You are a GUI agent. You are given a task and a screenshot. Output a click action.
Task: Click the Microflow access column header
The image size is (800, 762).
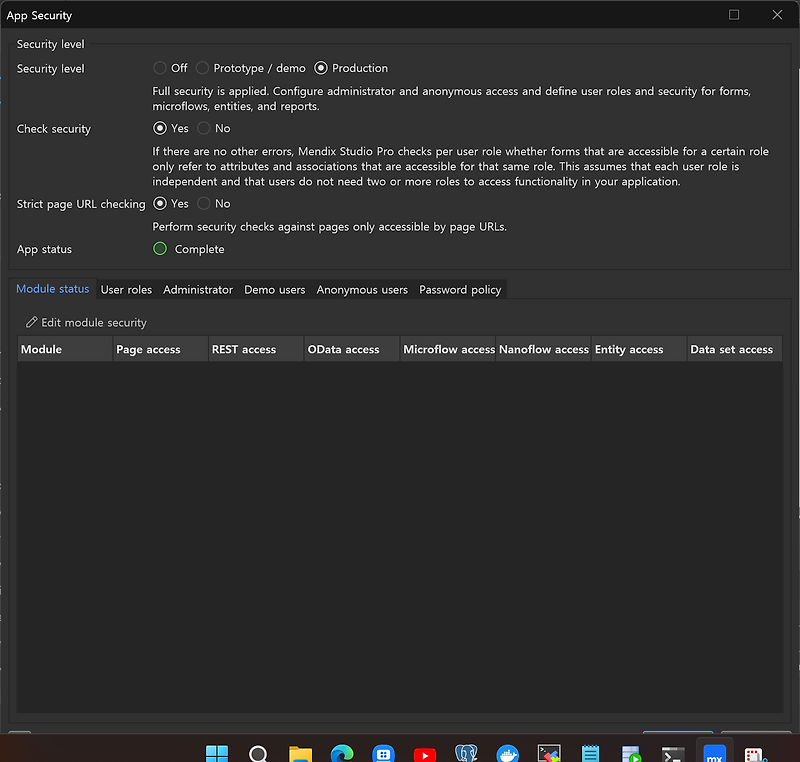click(x=447, y=349)
